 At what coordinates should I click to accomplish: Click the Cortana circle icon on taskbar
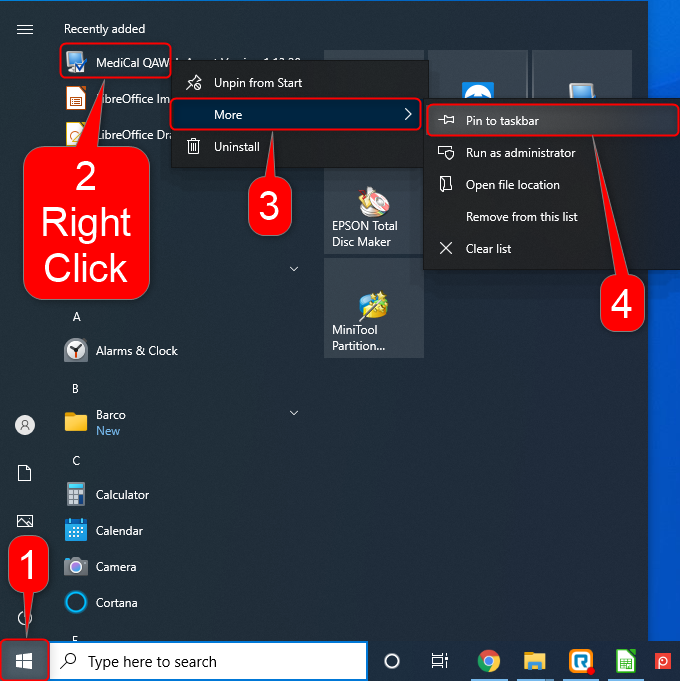tap(392, 661)
